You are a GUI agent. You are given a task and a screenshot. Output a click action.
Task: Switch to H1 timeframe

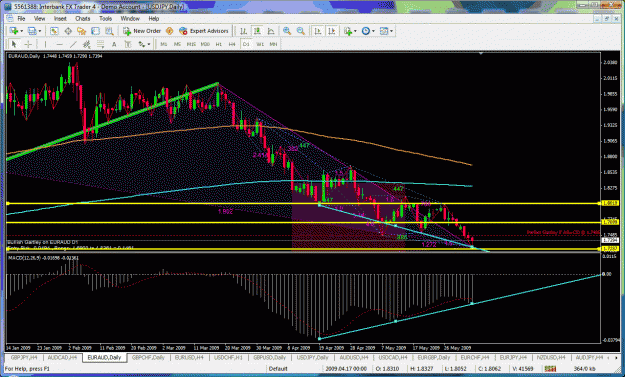[219, 44]
